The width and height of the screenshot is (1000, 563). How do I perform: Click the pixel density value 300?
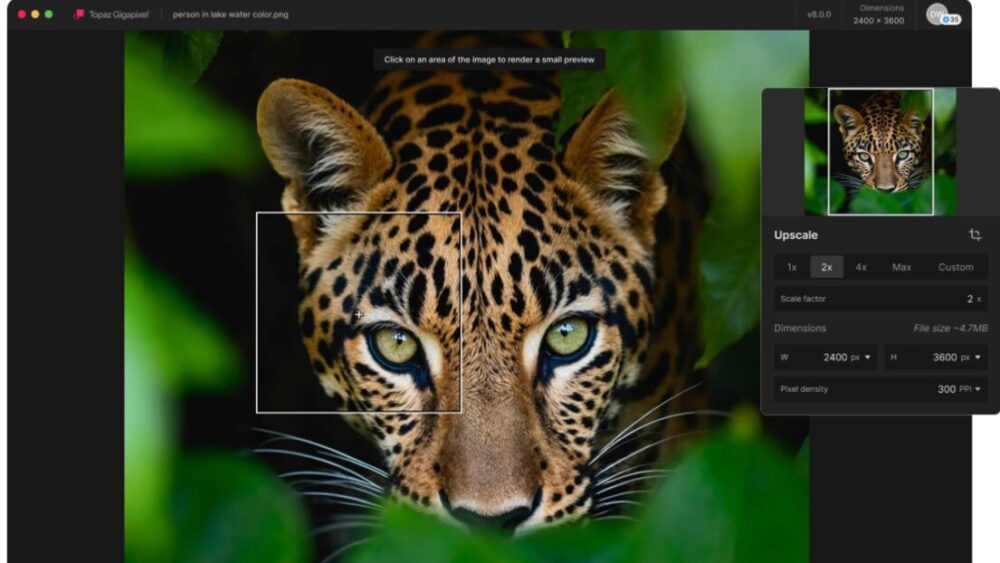click(946, 389)
